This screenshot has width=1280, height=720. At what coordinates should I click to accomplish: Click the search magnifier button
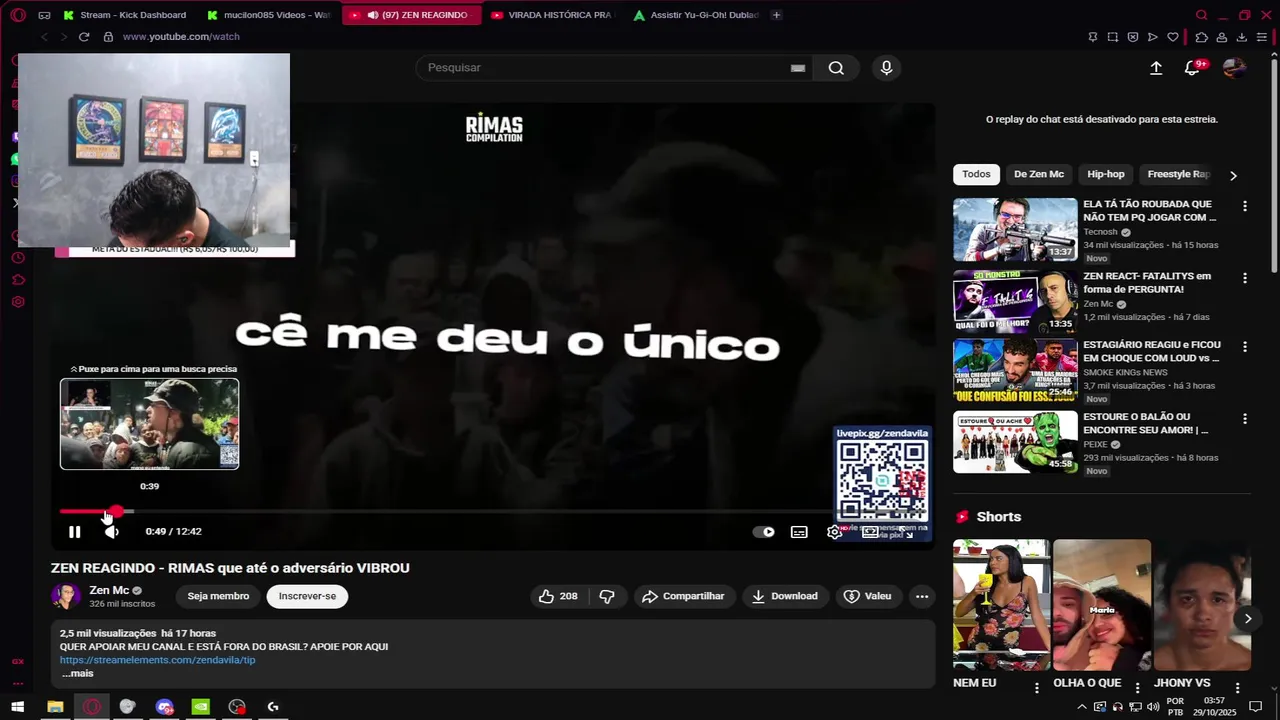tap(836, 68)
